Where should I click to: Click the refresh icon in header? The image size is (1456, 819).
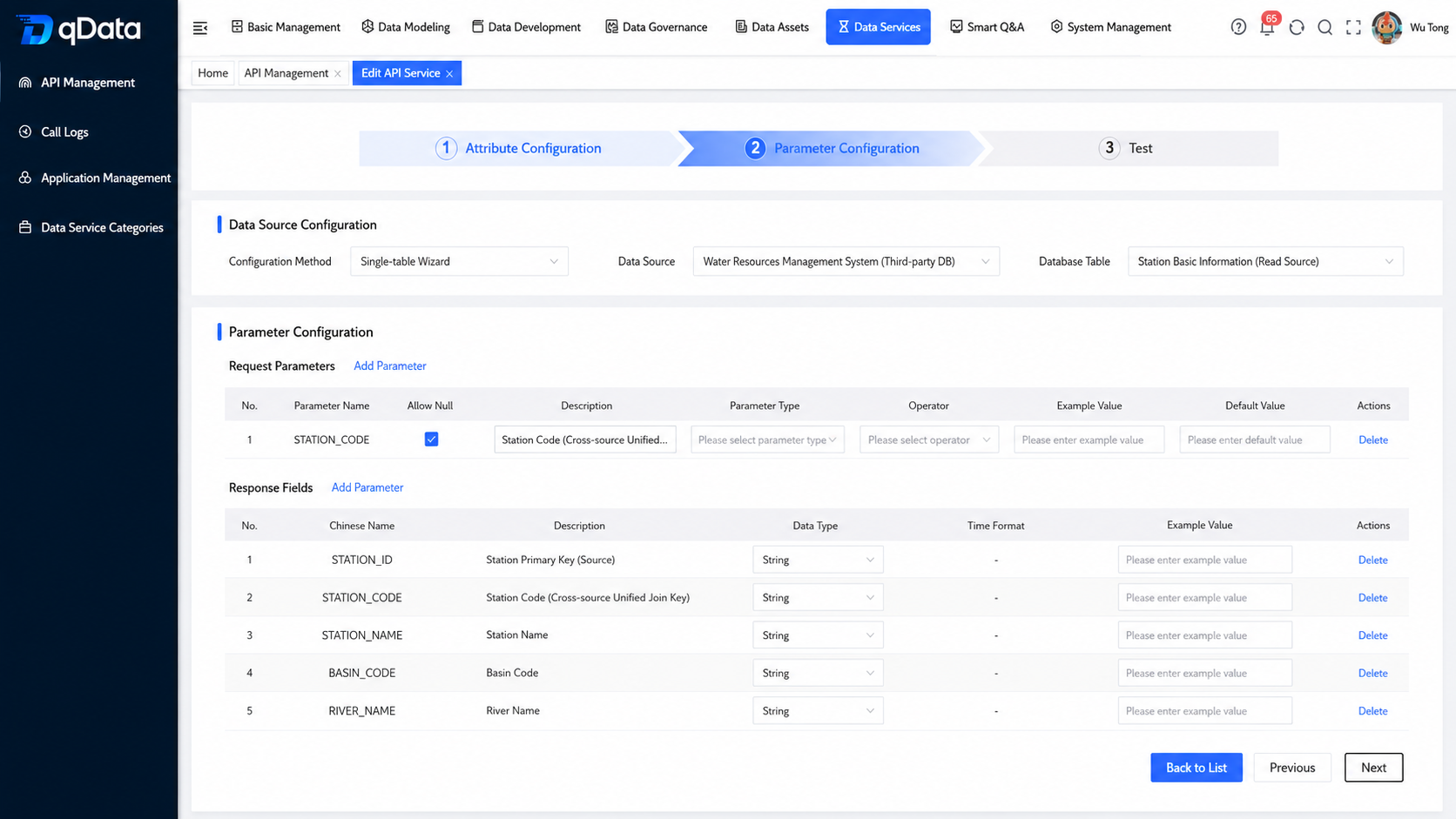tap(1297, 27)
